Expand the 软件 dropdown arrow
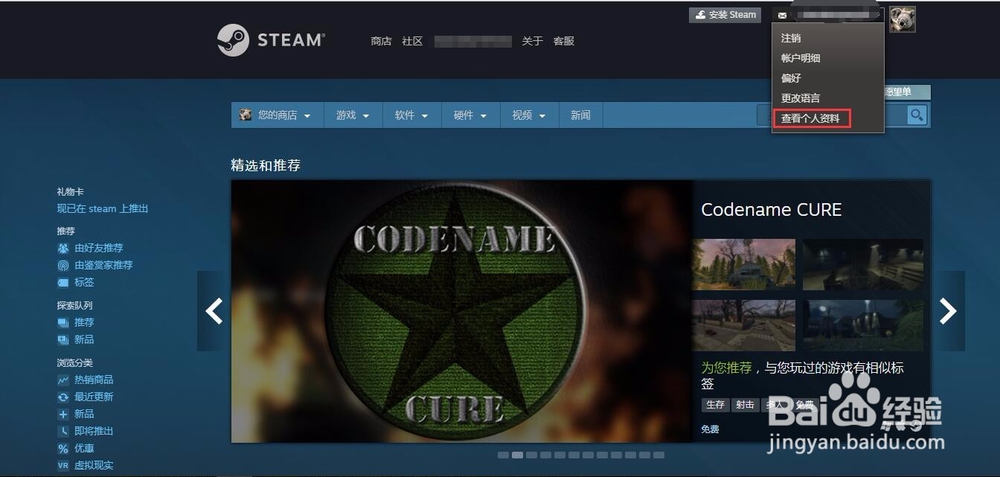The width and height of the screenshot is (1000, 477). pyautogui.click(x=425, y=116)
